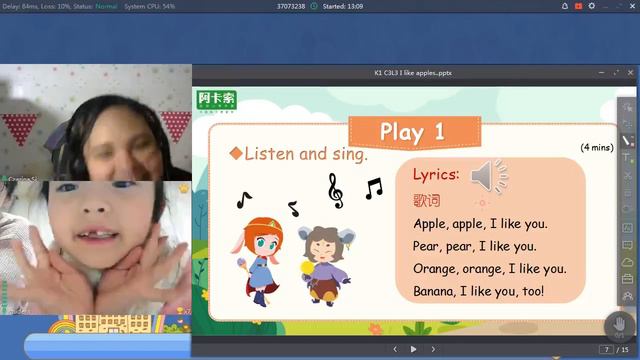This screenshot has height=360, width=640.
Task: Click the raise hand button
Action: pos(619,326)
